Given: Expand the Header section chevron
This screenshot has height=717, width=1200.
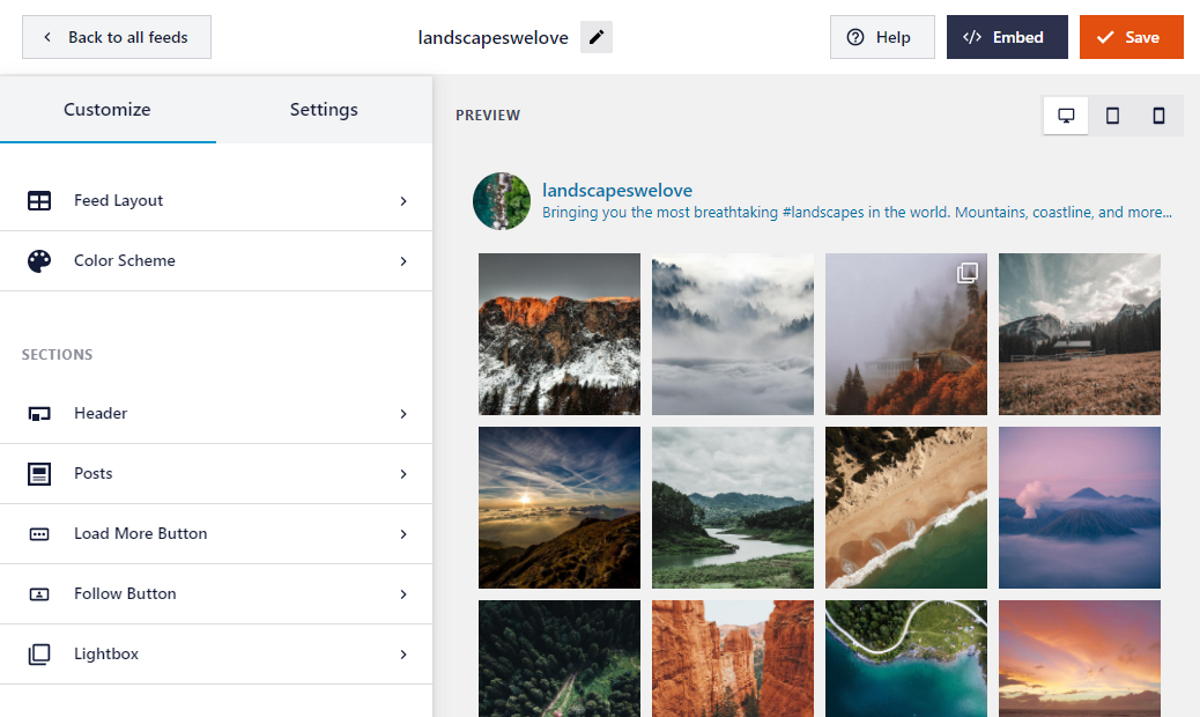Looking at the screenshot, I should tap(403, 414).
